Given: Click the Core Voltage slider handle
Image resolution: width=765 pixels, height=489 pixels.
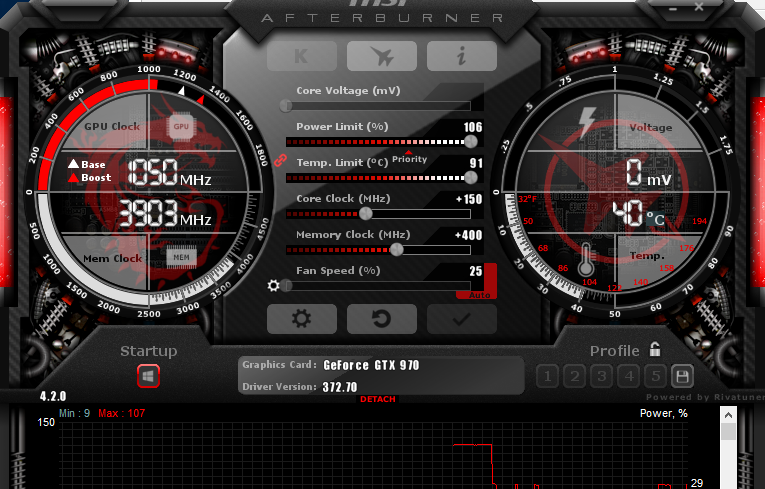Looking at the screenshot, I should [x=286, y=105].
